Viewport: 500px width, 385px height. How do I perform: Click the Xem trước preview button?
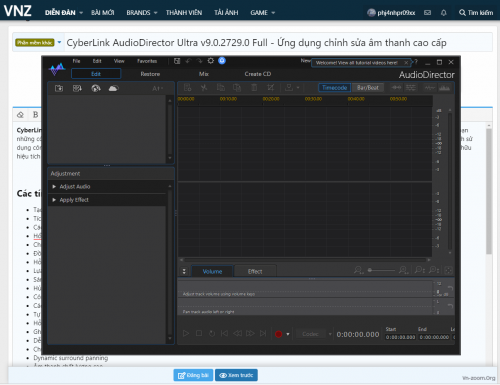tap(236, 375)
